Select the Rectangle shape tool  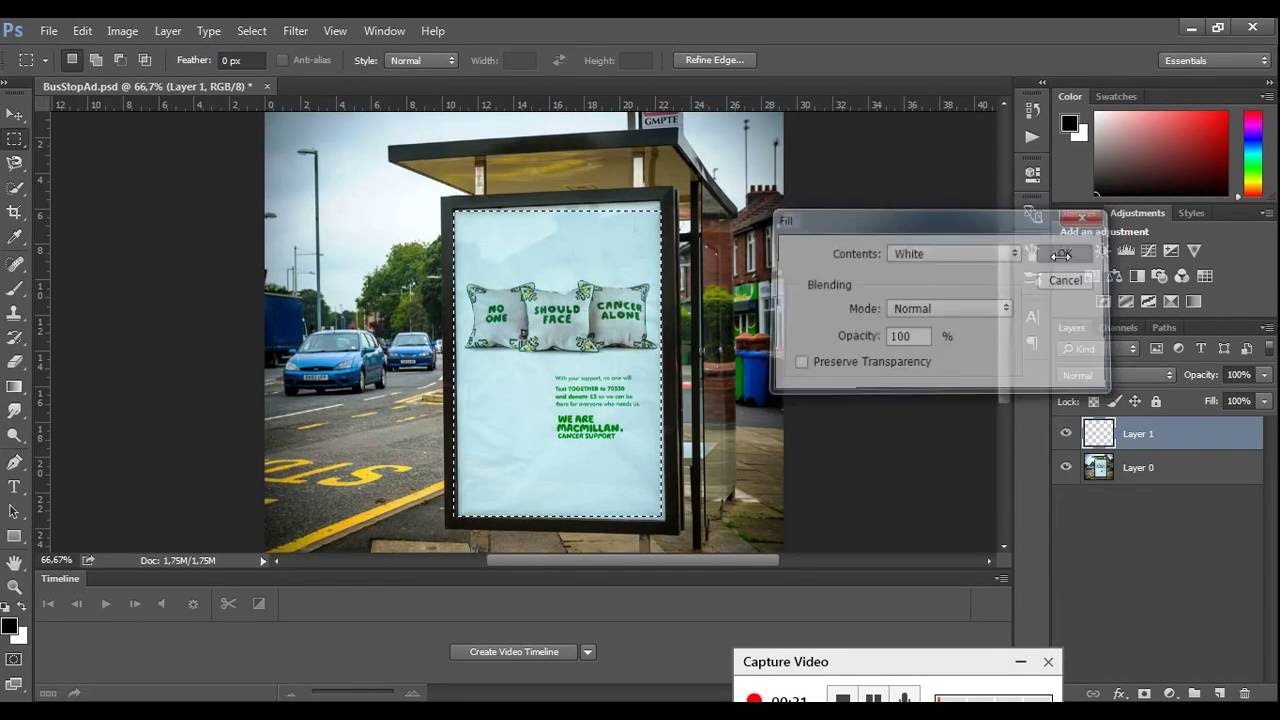pyautogui.click(x=14, y=536)
